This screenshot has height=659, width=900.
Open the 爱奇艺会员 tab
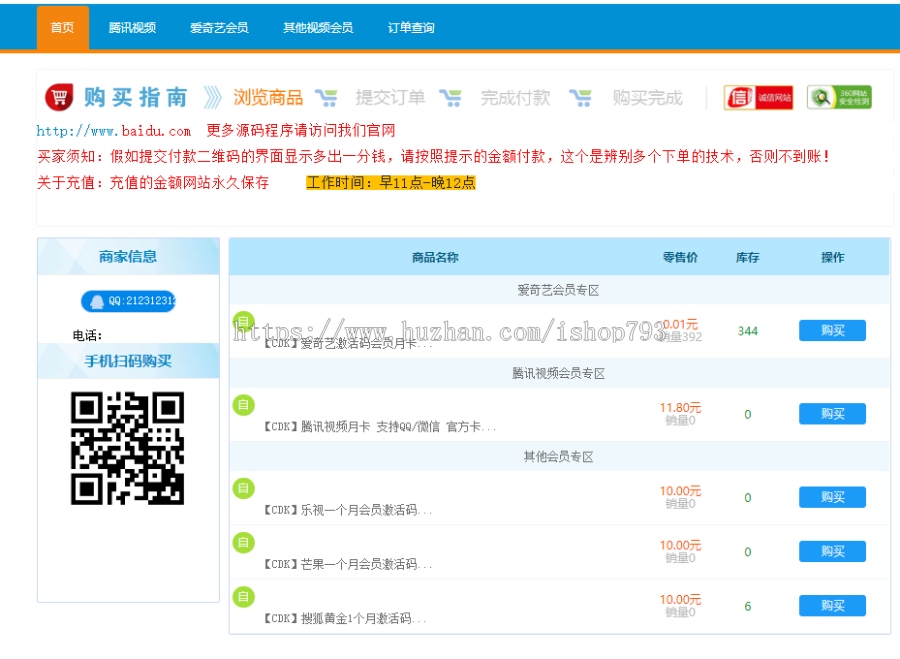coord(218,27)
